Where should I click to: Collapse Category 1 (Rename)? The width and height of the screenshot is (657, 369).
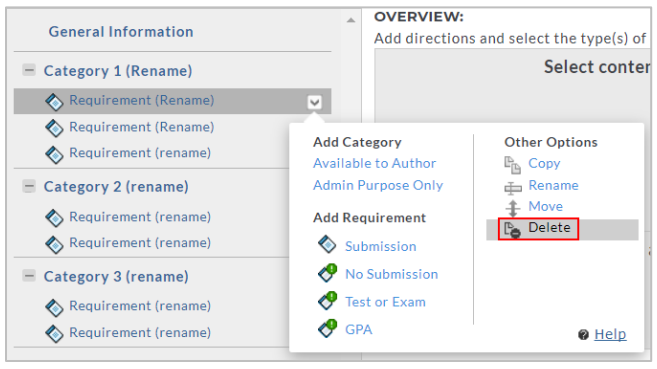click(x=29, y=70)
